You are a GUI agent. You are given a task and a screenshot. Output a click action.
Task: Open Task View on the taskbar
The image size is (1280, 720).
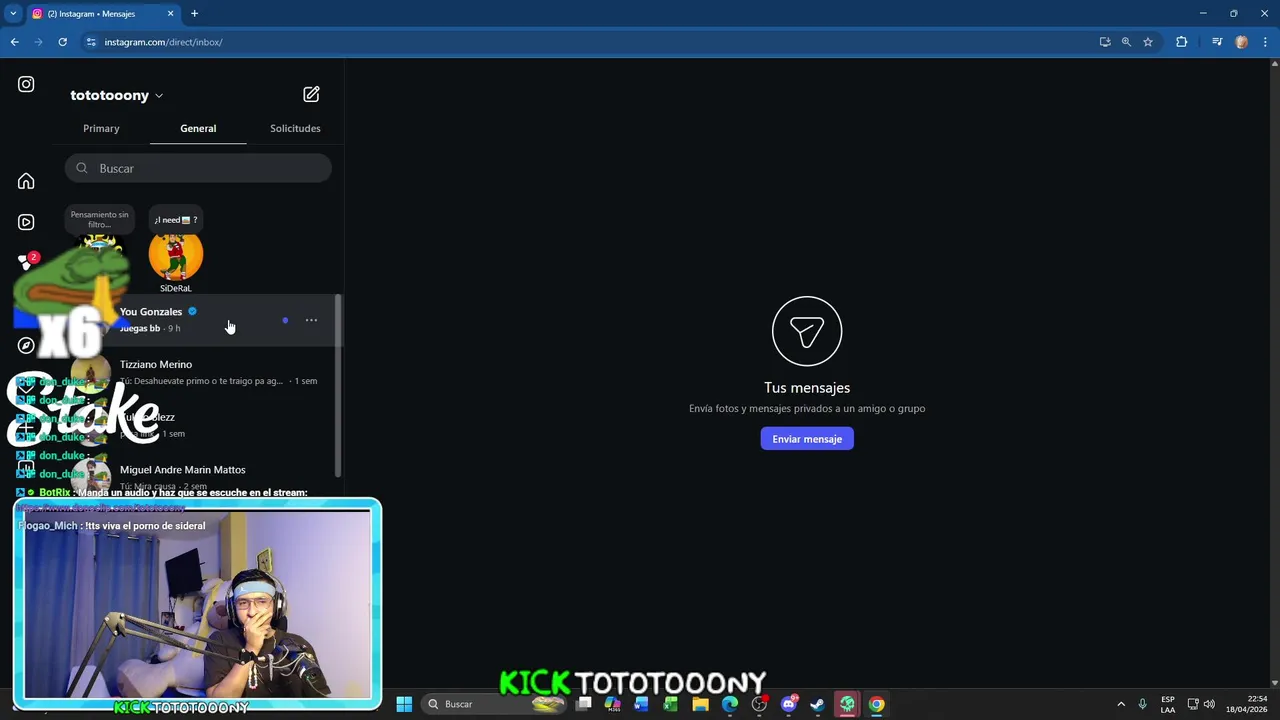point(584,704)
